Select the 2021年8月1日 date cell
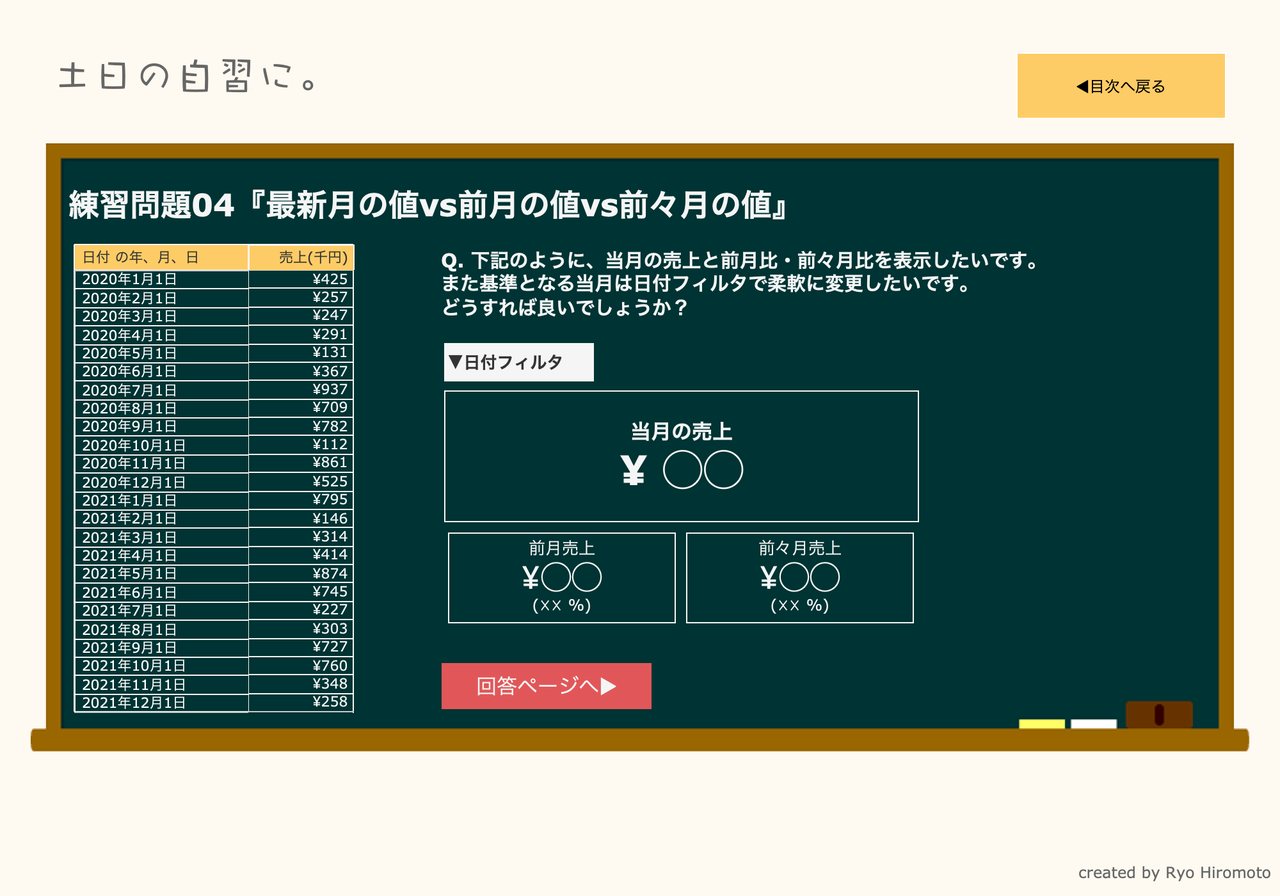The width and height of the screenshot is (1280, 896). pos(161,629)
